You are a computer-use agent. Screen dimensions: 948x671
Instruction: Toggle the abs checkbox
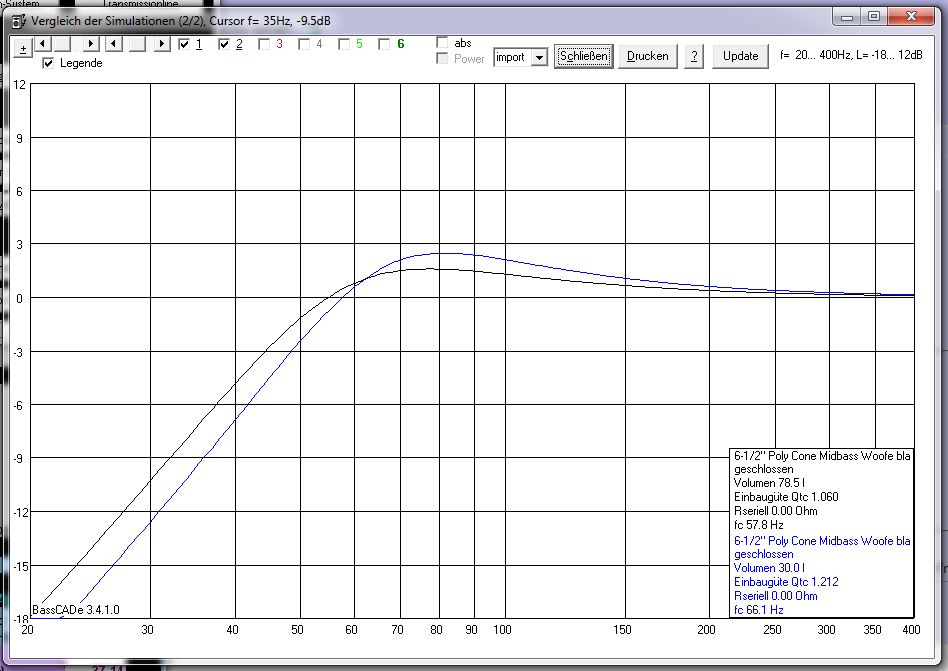tap(443, 42)
